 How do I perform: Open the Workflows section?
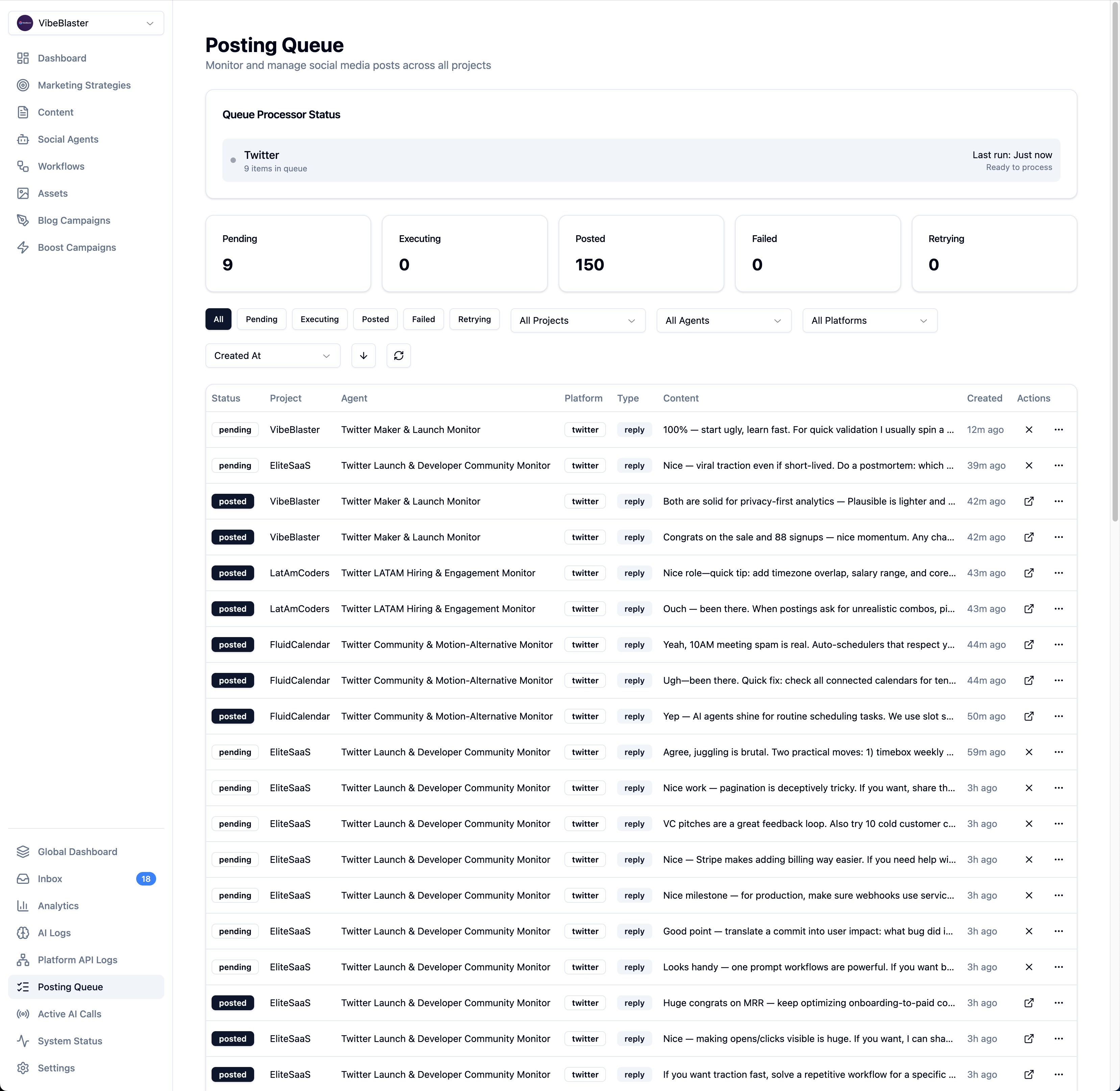click(x=60, y=166)
